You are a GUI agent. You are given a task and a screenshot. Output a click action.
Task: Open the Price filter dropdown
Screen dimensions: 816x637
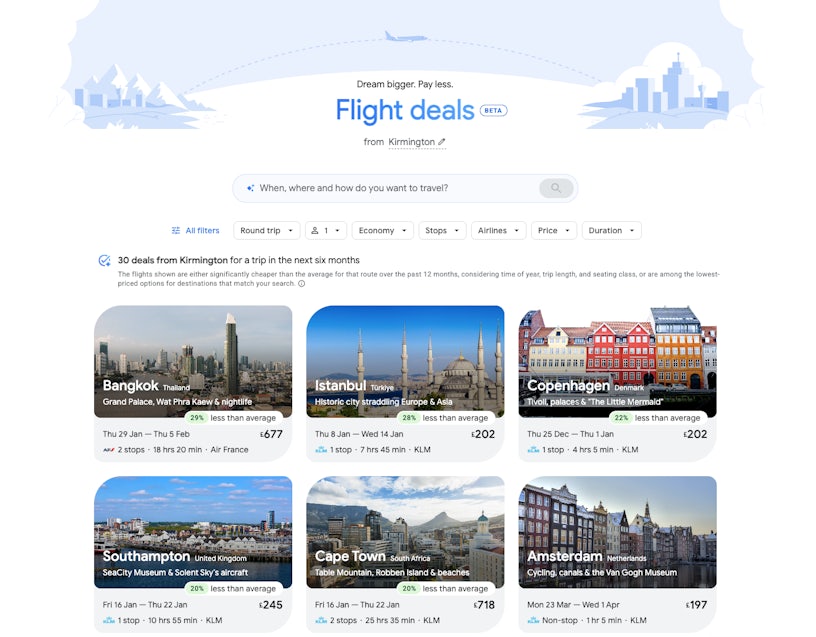tap(554, 231)
